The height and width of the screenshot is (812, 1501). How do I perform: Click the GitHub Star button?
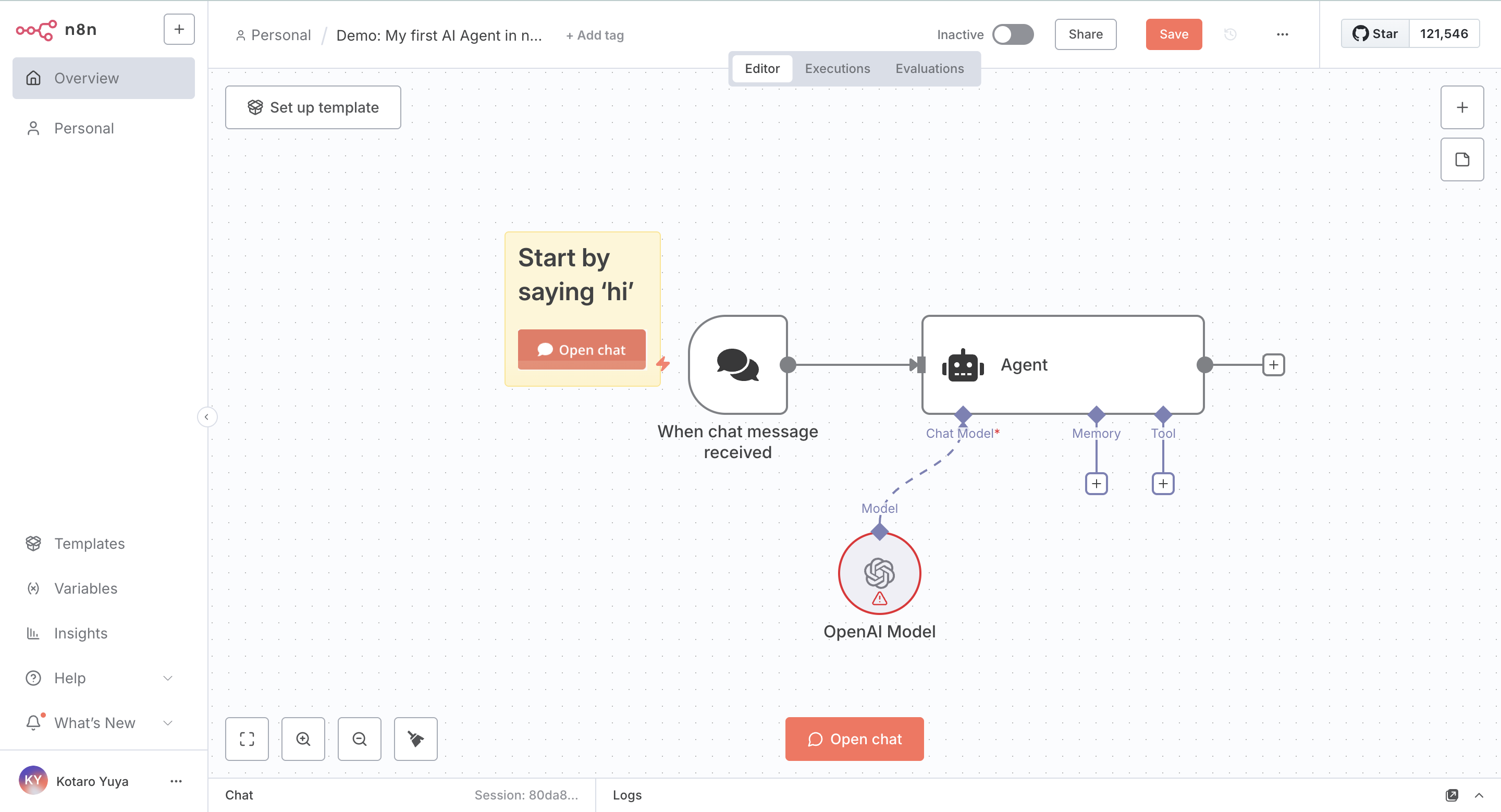1374,34
